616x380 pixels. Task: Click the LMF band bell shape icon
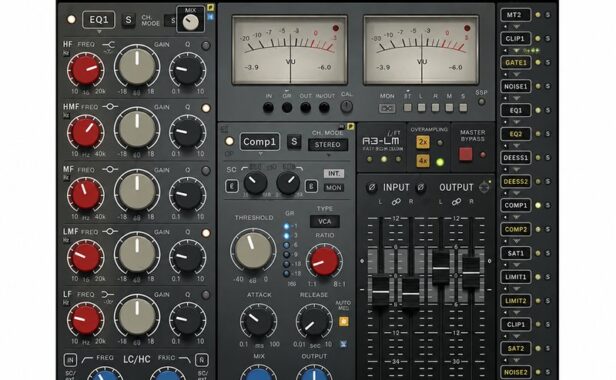(110, 231)
